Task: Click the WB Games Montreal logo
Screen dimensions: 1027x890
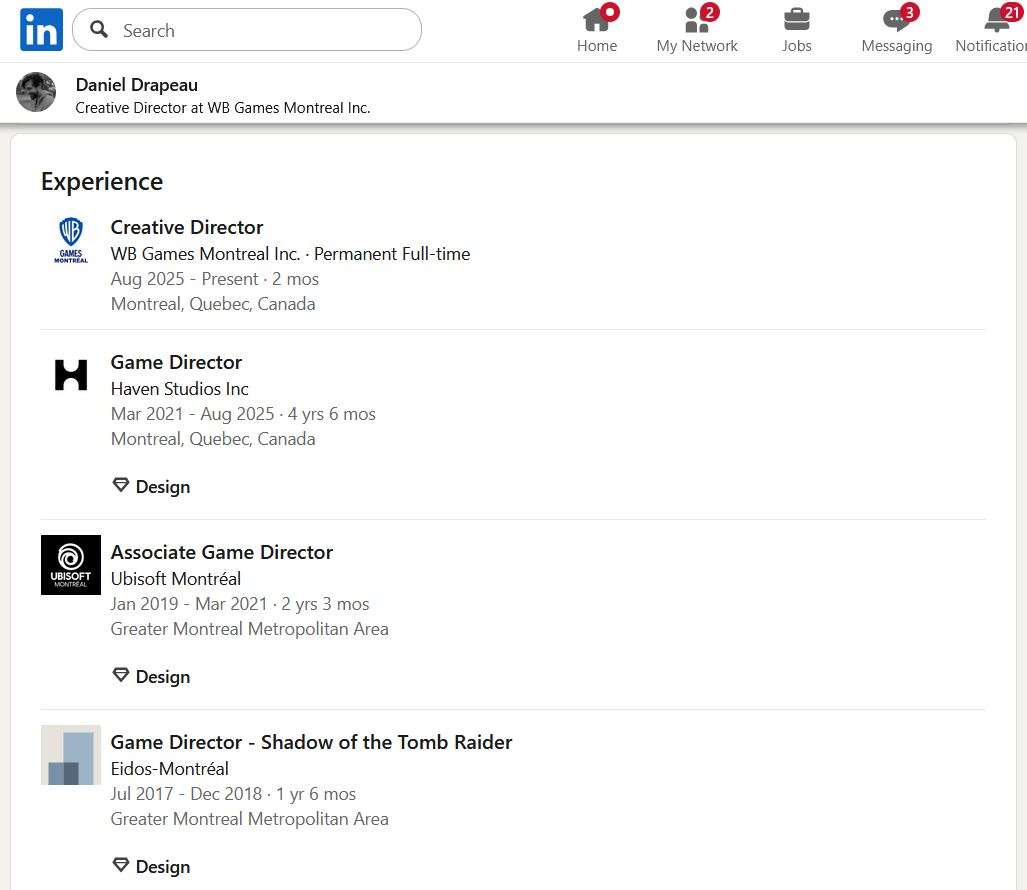Action: [71, 240]
